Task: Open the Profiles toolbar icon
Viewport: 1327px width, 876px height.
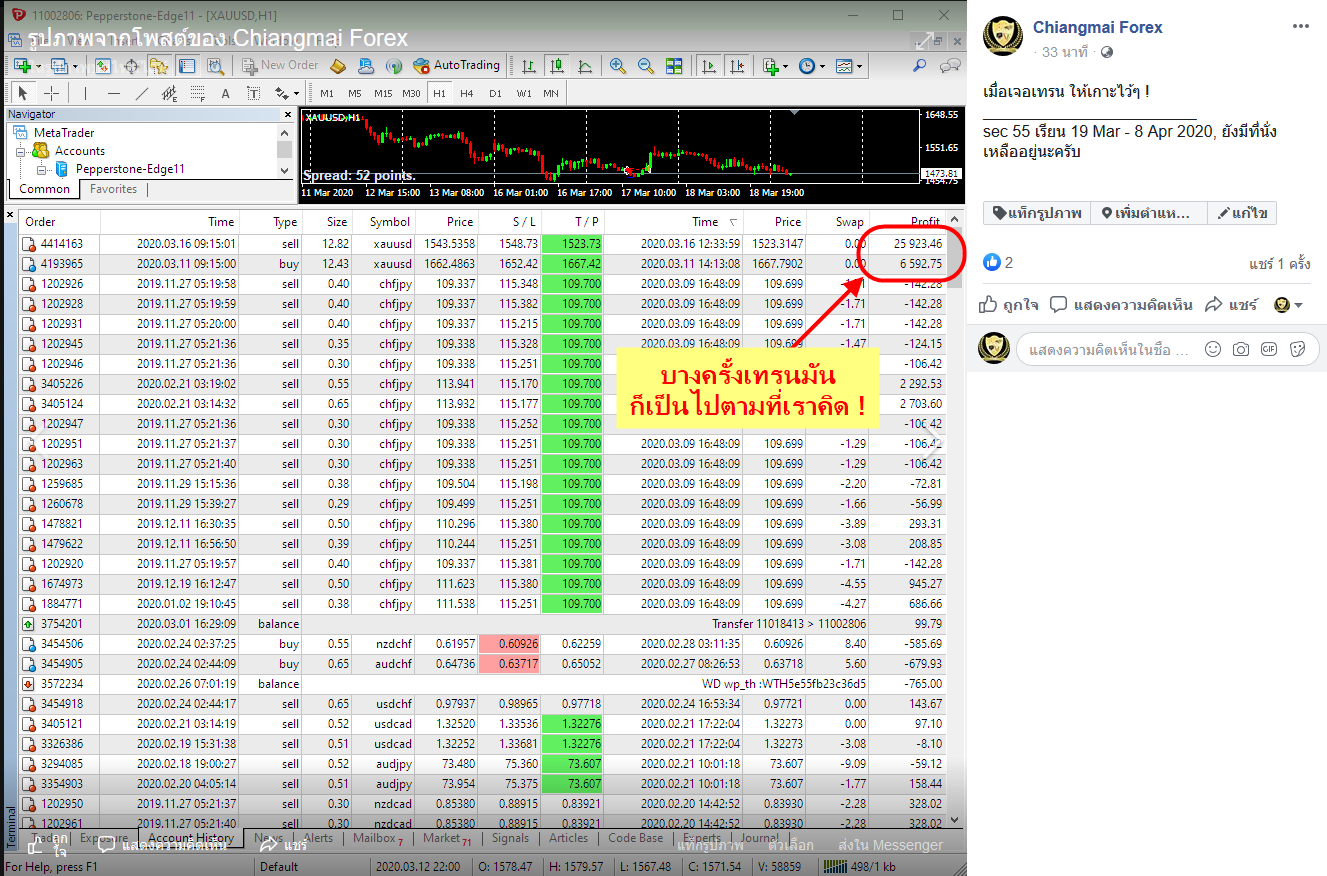Action: (59, 66)
